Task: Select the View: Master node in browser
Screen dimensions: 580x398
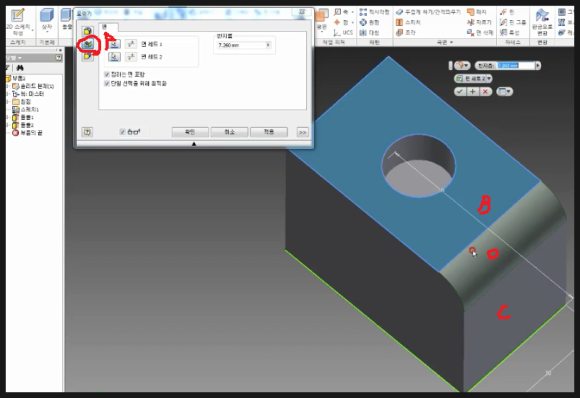Action: point(28,94)
